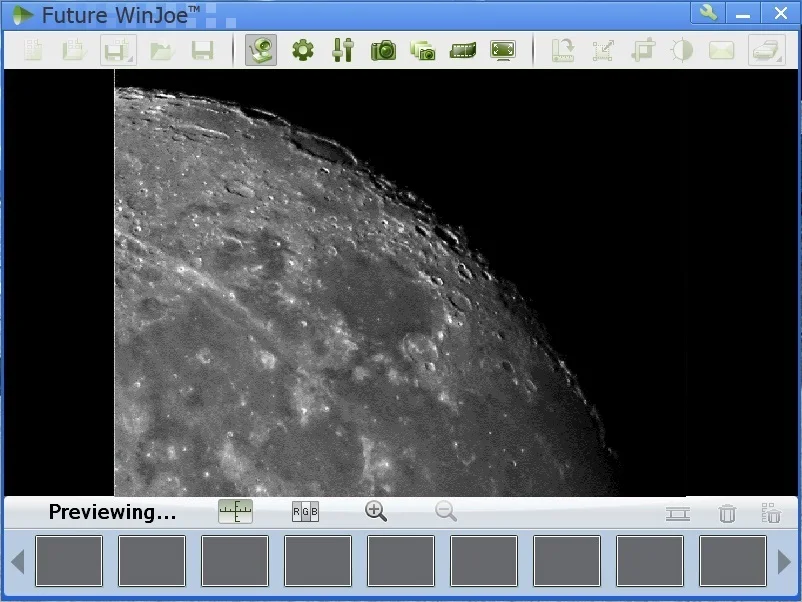Start video recording with the film icon
Image resolution: width=802 pixels, height=602 pixels.
tap(462, 50)
